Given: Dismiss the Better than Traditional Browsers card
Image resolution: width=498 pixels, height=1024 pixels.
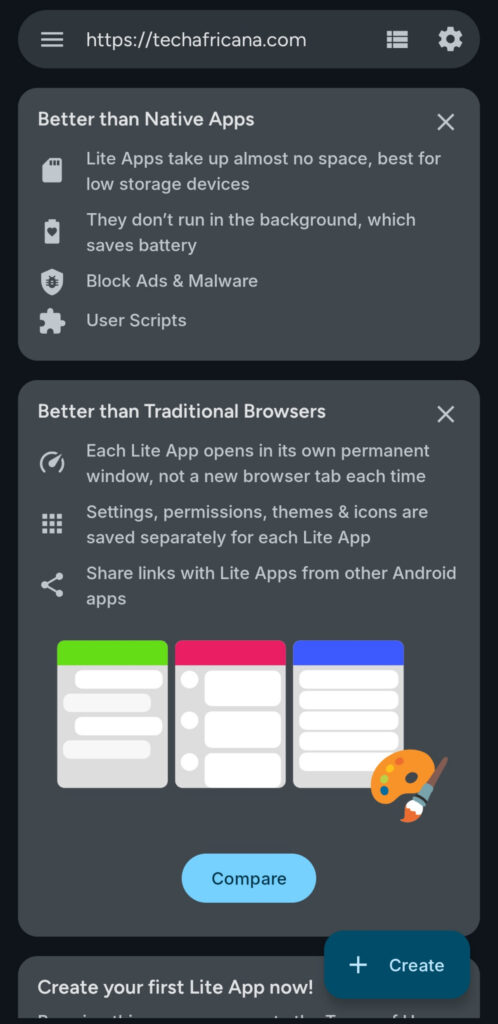Looking at the screenshot, I should (x=445, y=414).
